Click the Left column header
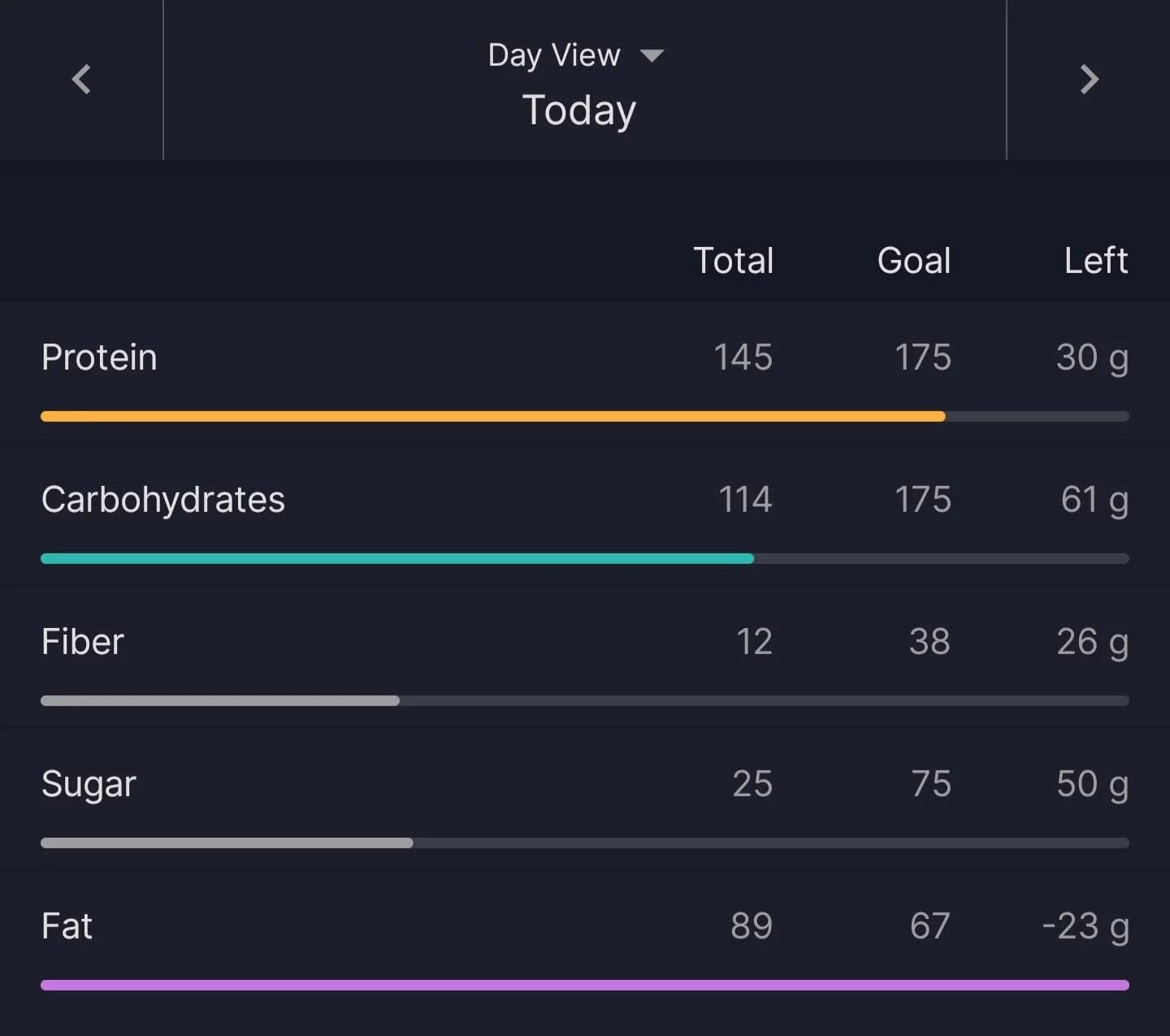 click(1096, 261)
